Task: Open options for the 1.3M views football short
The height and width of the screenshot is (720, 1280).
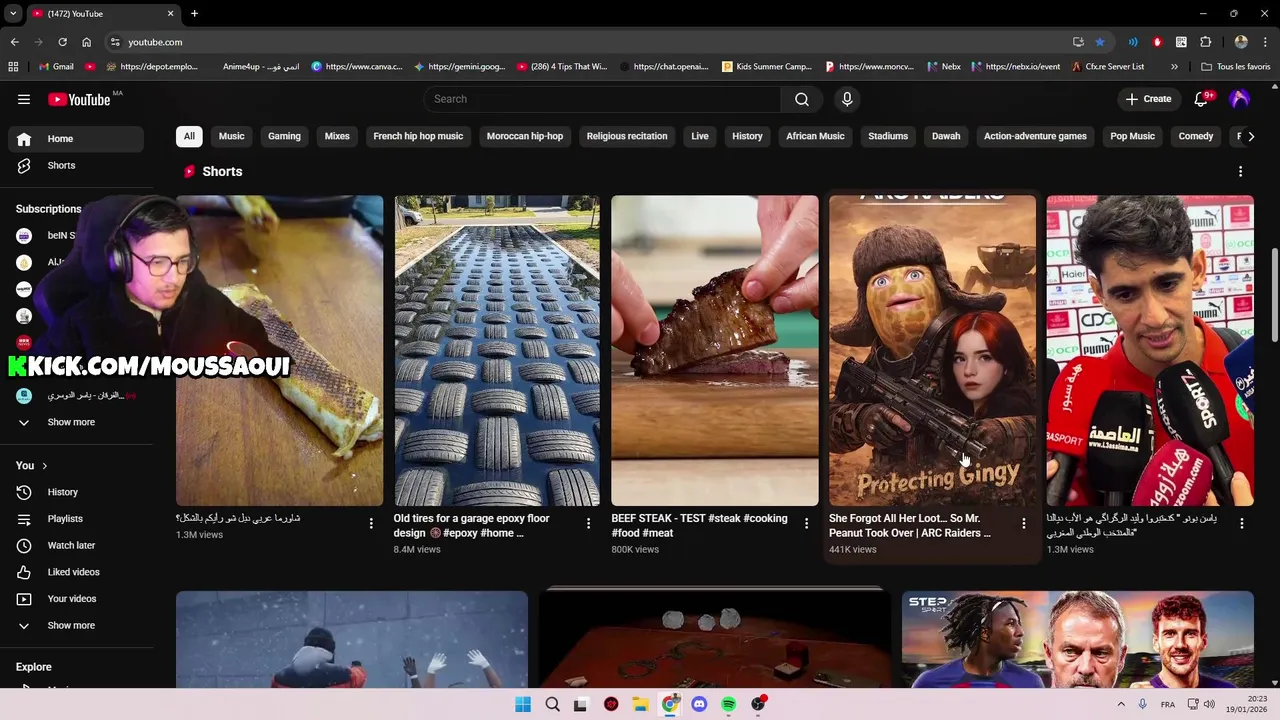Action: click(x=1241, y=524)
